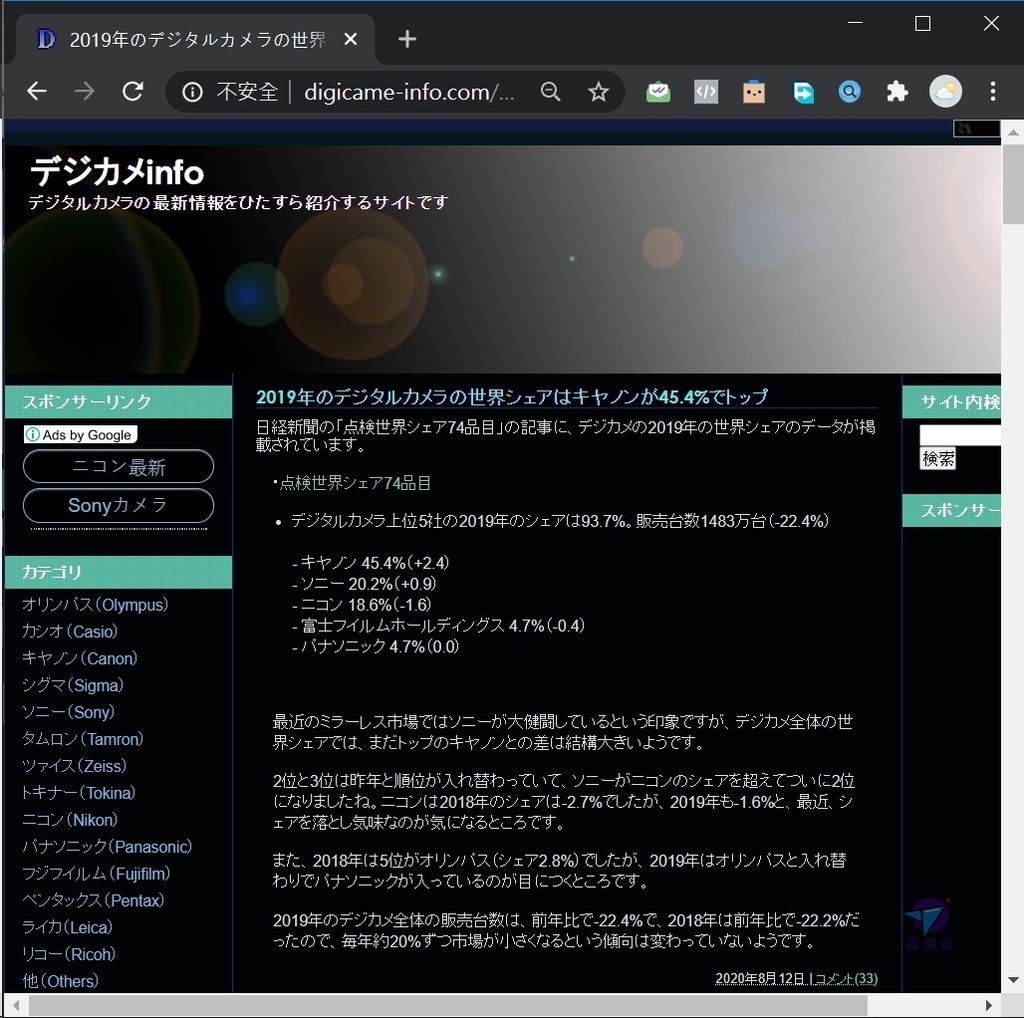Open the blue search extension icon
The width and height of the screenshot is (1024, 1018).
(849, 91)
